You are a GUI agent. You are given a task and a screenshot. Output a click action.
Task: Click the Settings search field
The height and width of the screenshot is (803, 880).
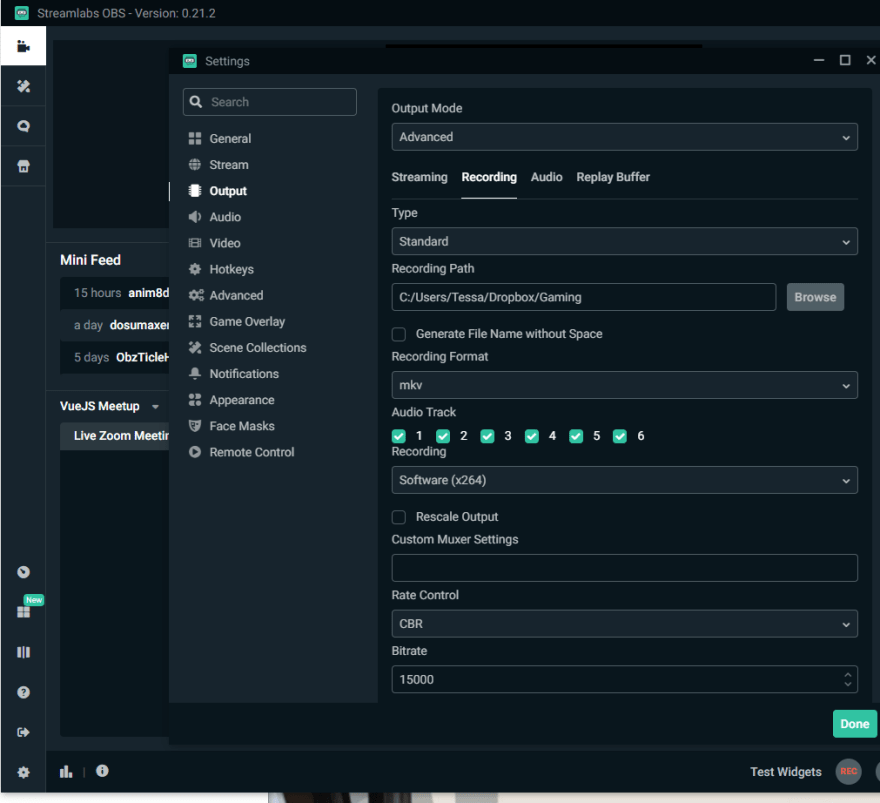(x=269, y=102)
